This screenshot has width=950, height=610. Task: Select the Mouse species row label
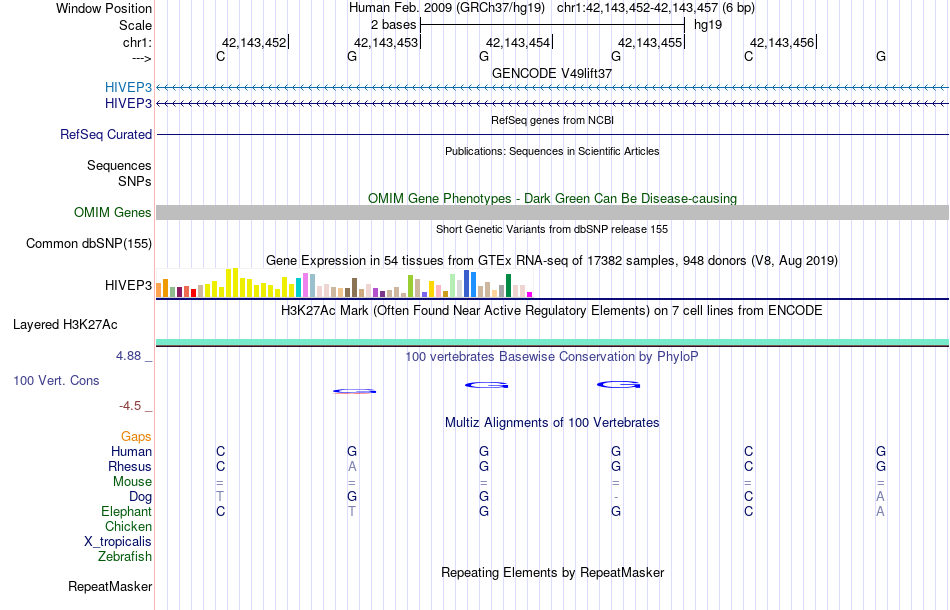(x=132, y=482)
